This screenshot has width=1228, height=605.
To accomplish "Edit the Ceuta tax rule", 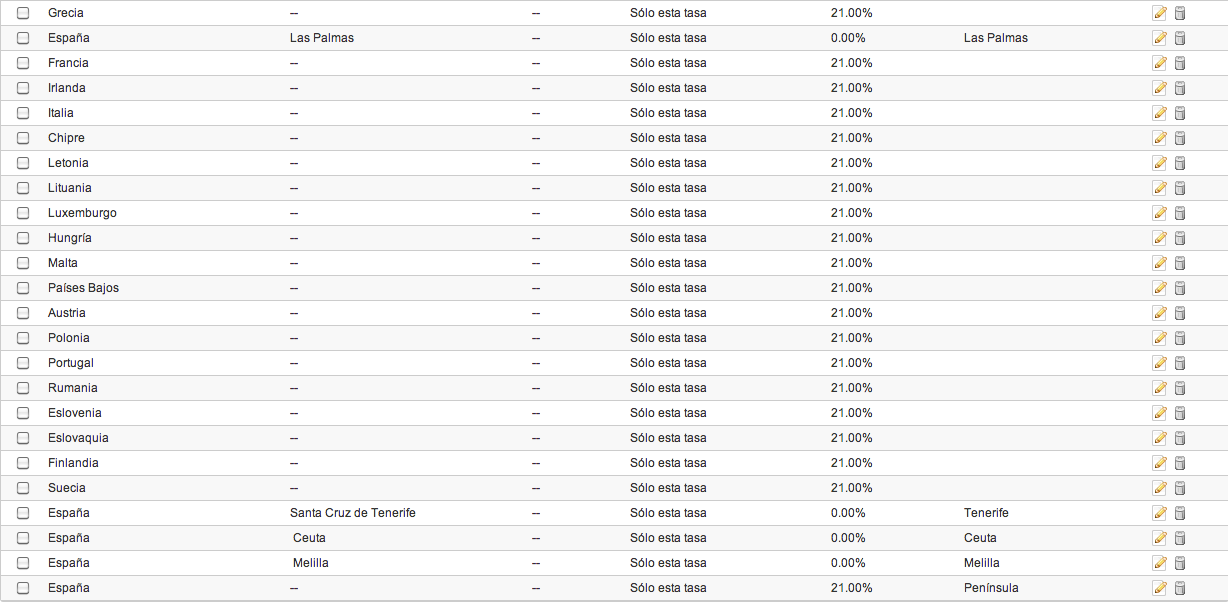I will point(1160,538).
